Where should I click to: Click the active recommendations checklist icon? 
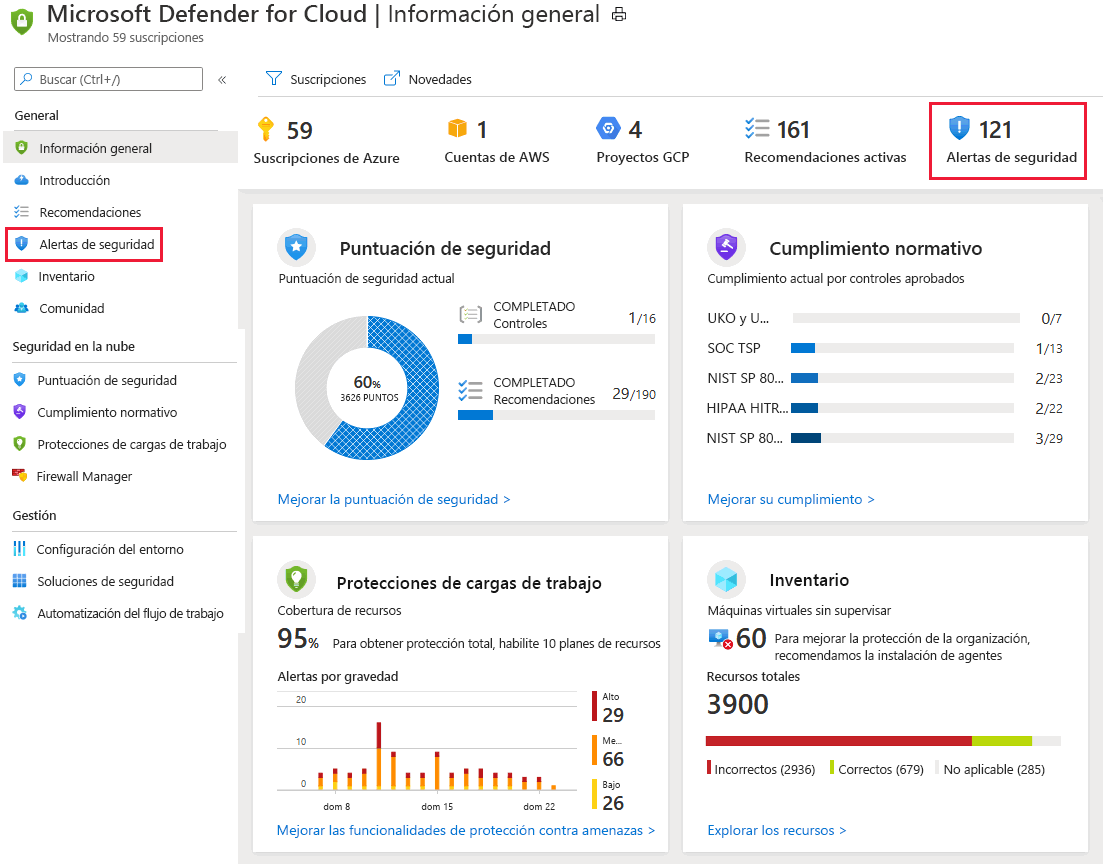click(757, 129)
